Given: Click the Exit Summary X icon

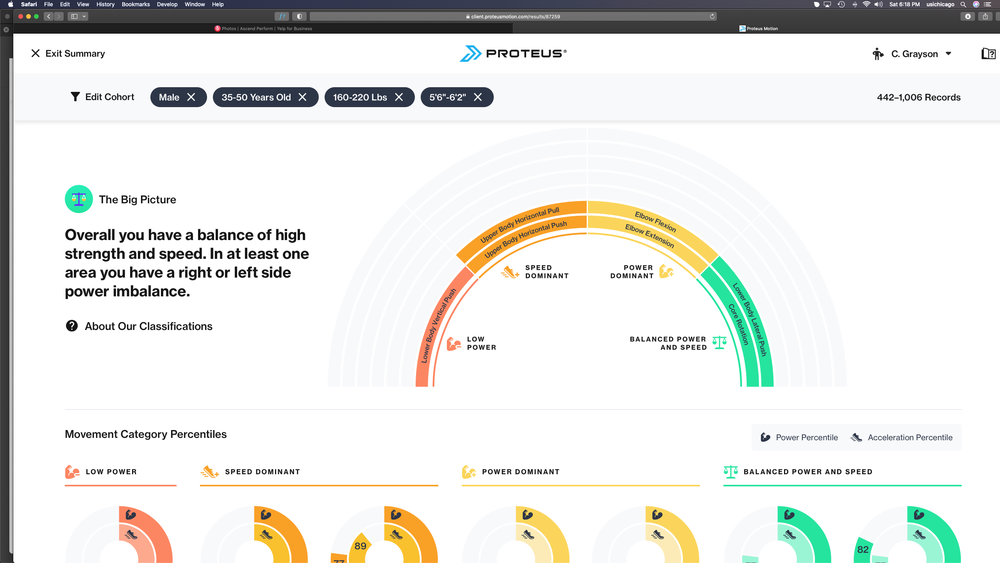Looking at the screenshot, I should [35, 54].
